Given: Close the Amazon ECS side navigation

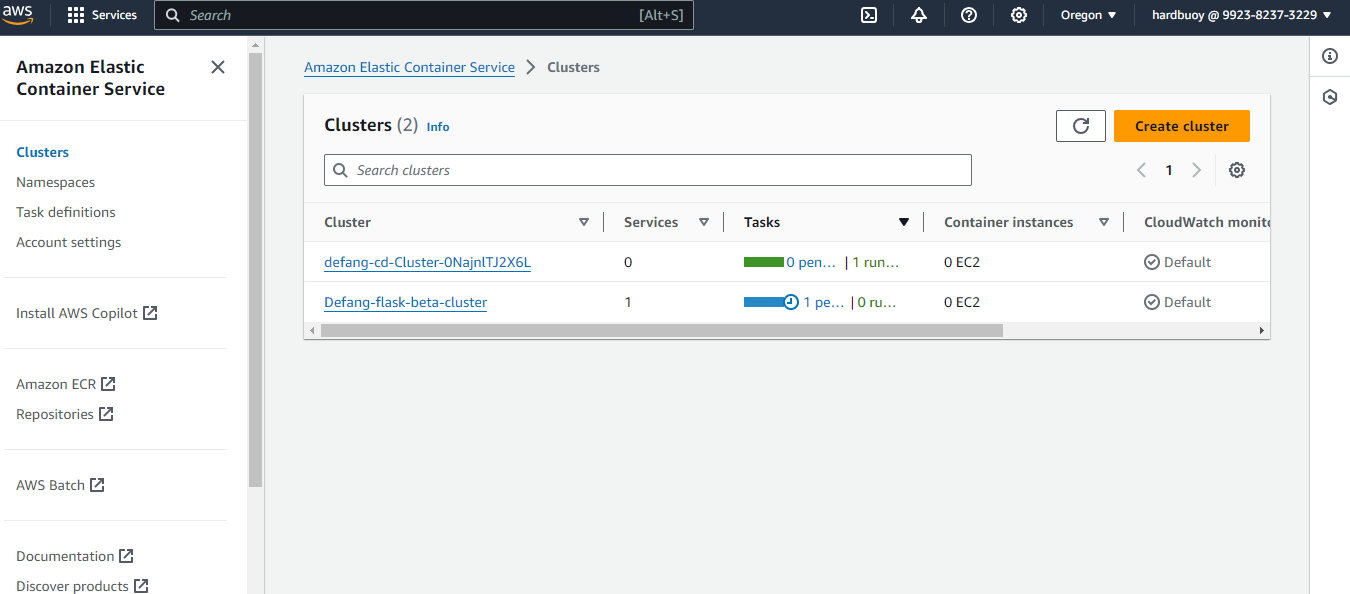Looking at the screenshot, I should pyautogui.click(x=218, y=67).
